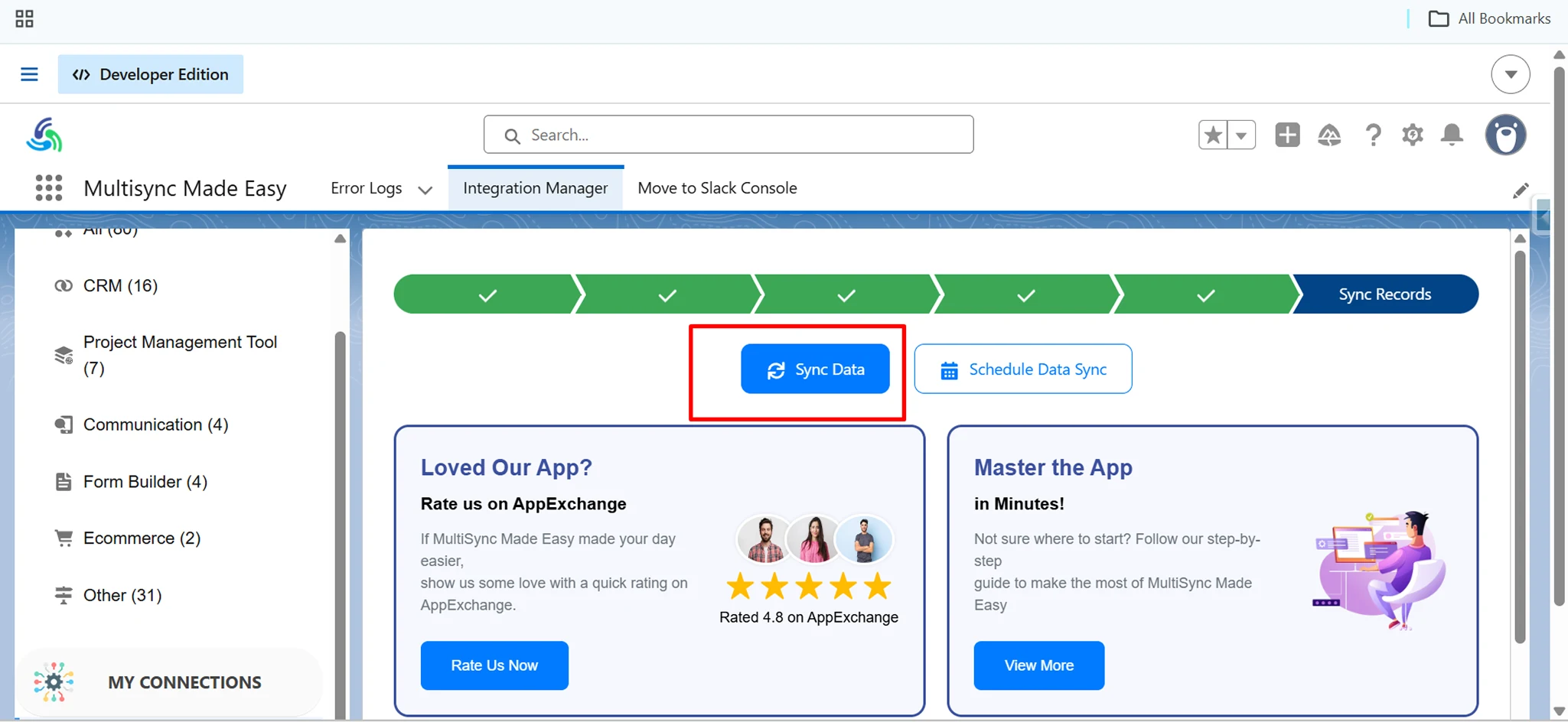This screenshot has width=1568, height=722.
Task: Click the Schedule Data Sync button
Action: pos(1023,369)
